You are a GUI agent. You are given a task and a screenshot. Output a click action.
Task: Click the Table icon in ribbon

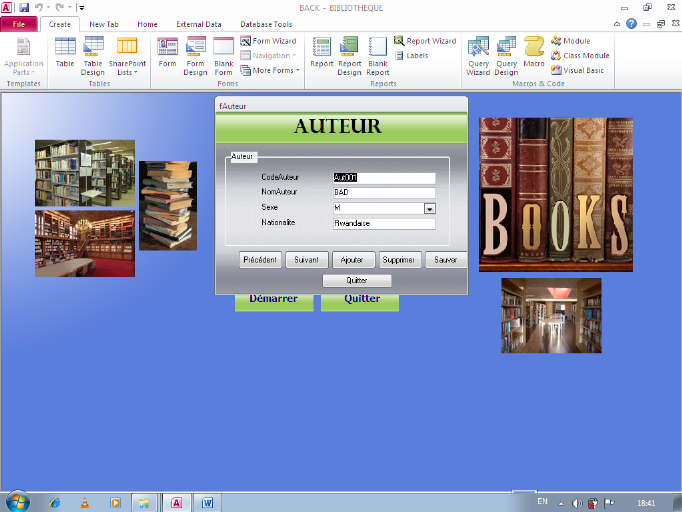coord(65,52)
